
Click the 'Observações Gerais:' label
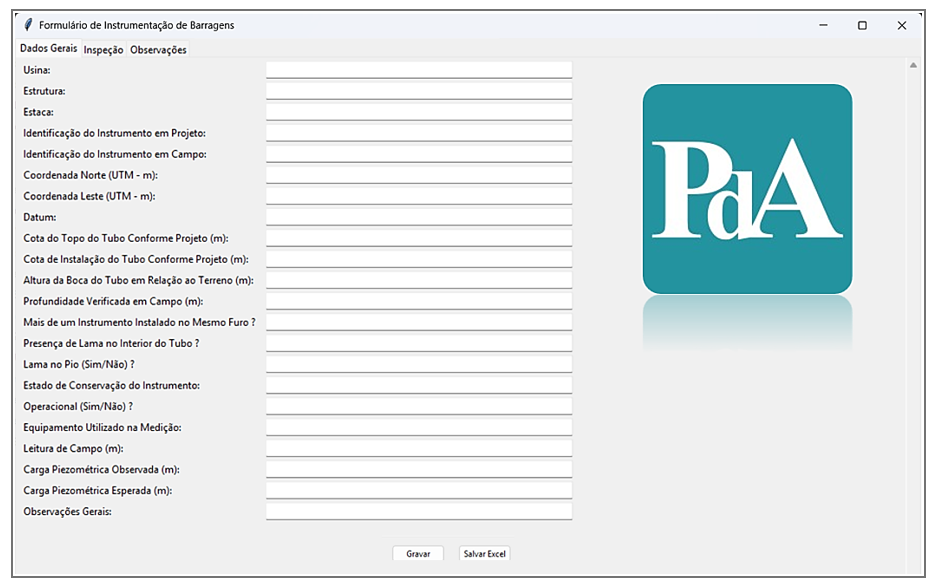point(67,512)
